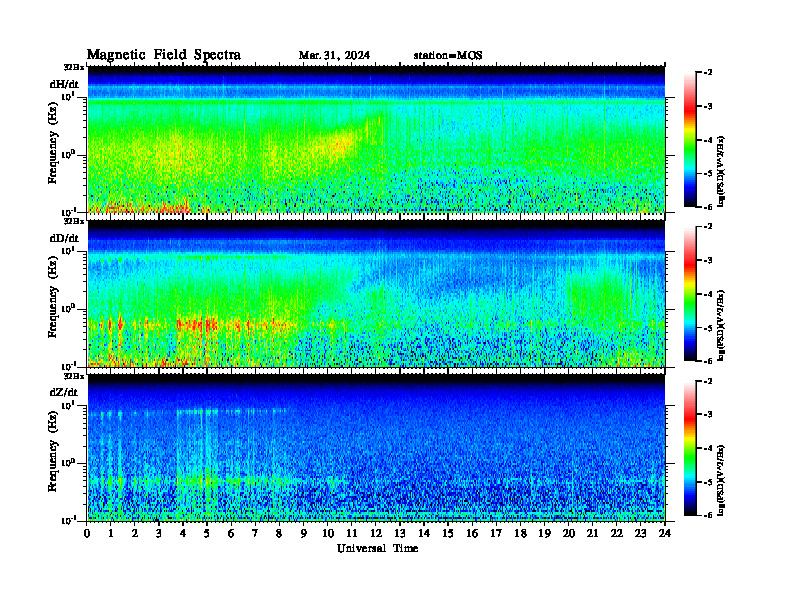Click the -2 tick on dH/dt color bar
792x612 pixels.
(707, 73)
